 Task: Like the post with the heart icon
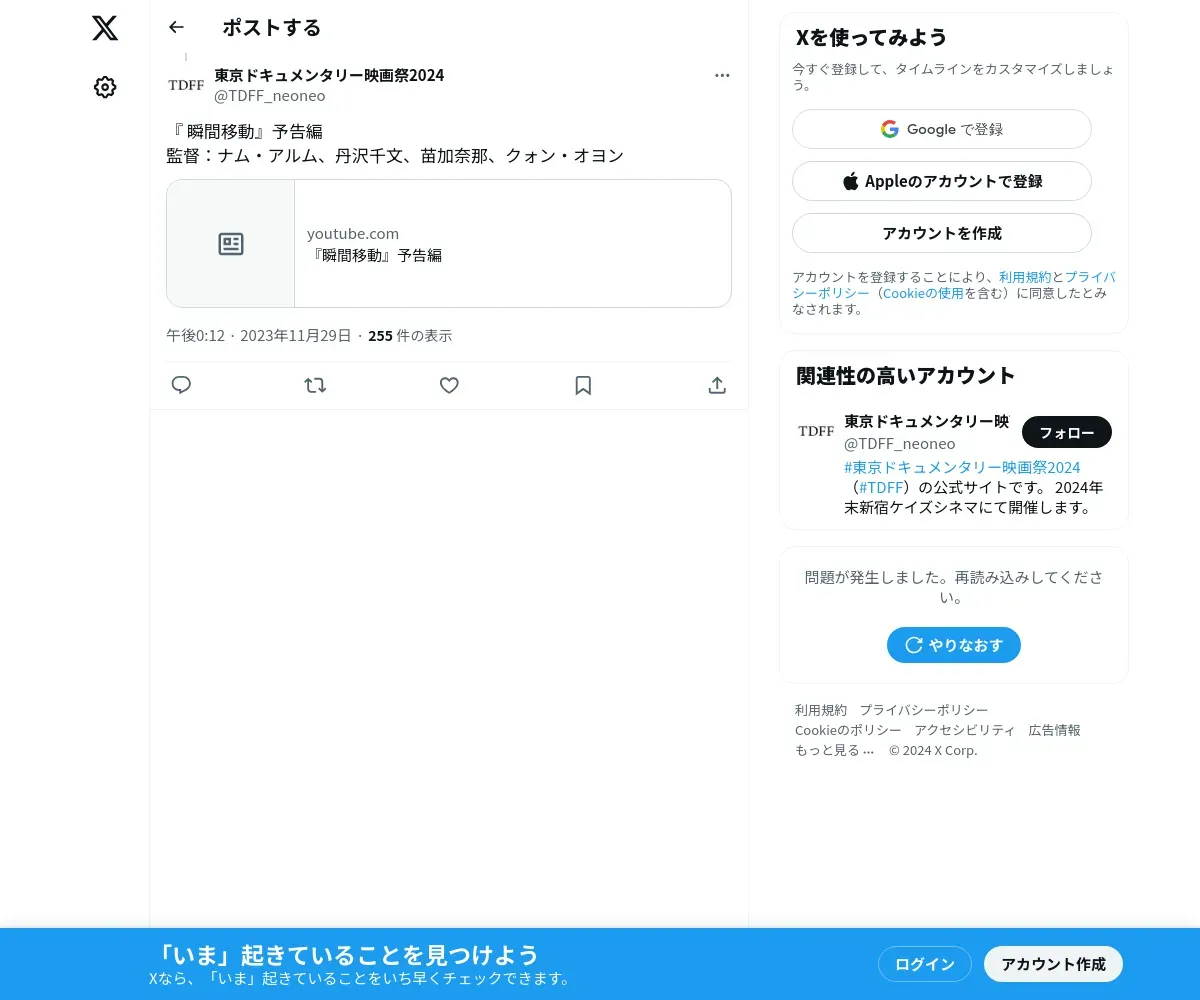tap(449, 385)
